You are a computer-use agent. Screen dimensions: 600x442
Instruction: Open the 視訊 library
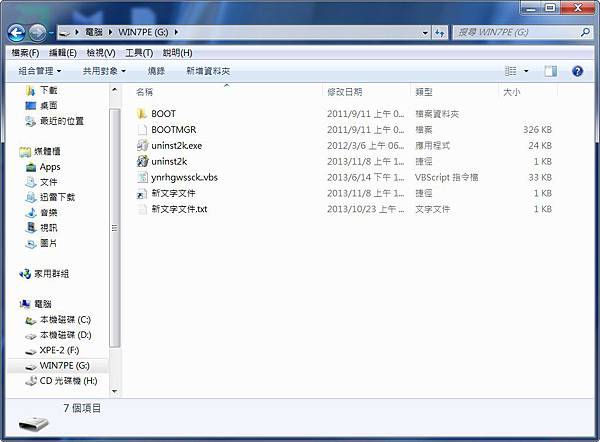[x=49, y=228]
